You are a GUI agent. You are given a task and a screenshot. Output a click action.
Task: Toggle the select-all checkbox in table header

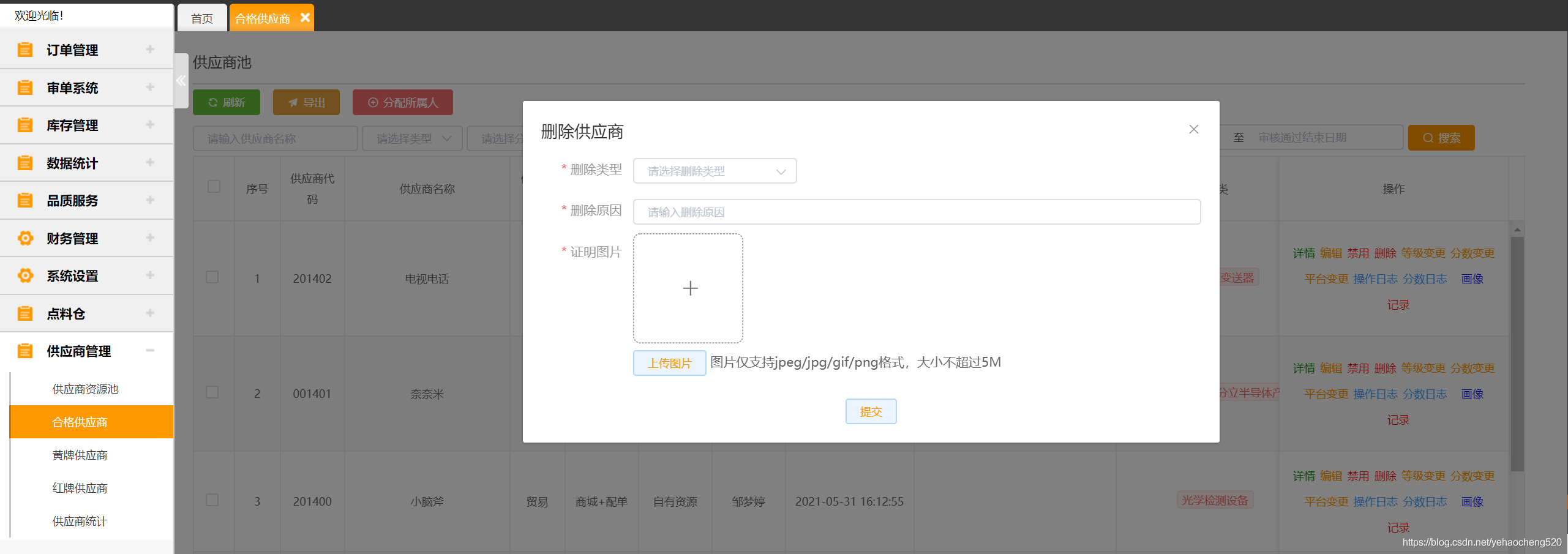point(213,186)
